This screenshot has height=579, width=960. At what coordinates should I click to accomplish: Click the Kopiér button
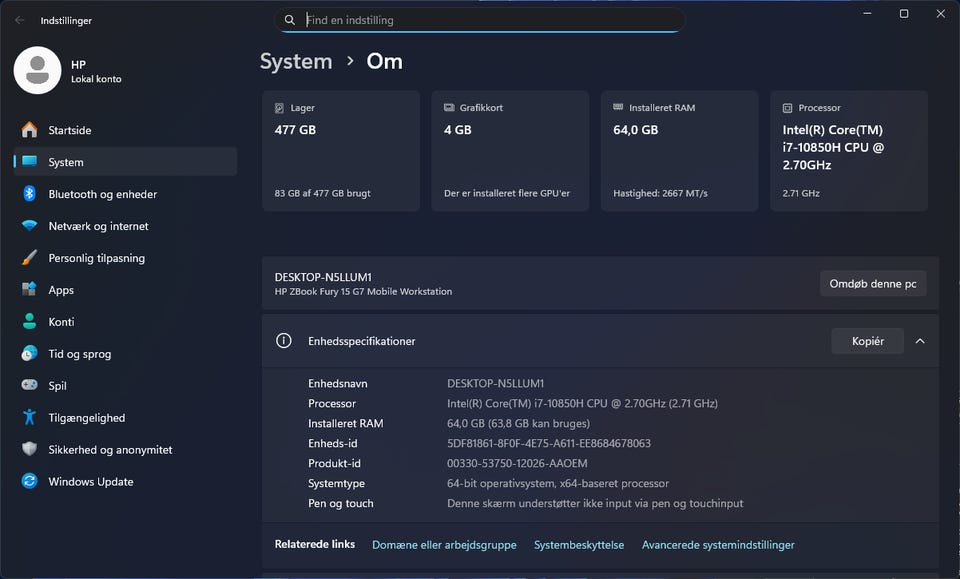pos(868,341)
